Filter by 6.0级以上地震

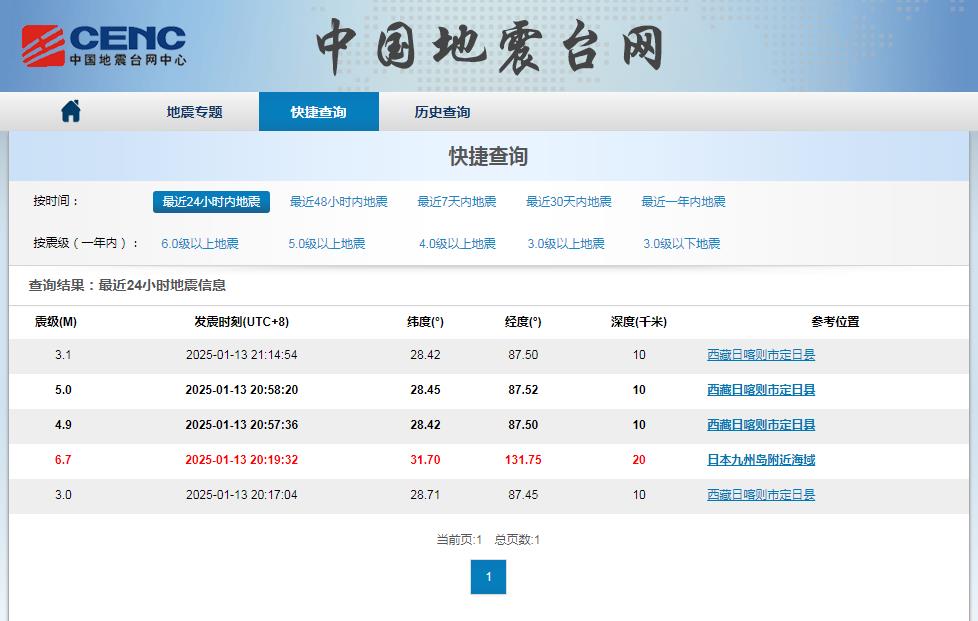click(x=200, y=244)
